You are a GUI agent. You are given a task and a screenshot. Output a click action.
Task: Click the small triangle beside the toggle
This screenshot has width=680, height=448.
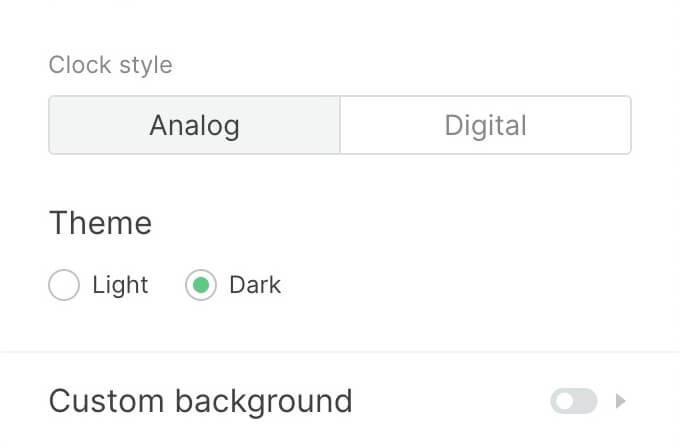(x=621, y=402)
